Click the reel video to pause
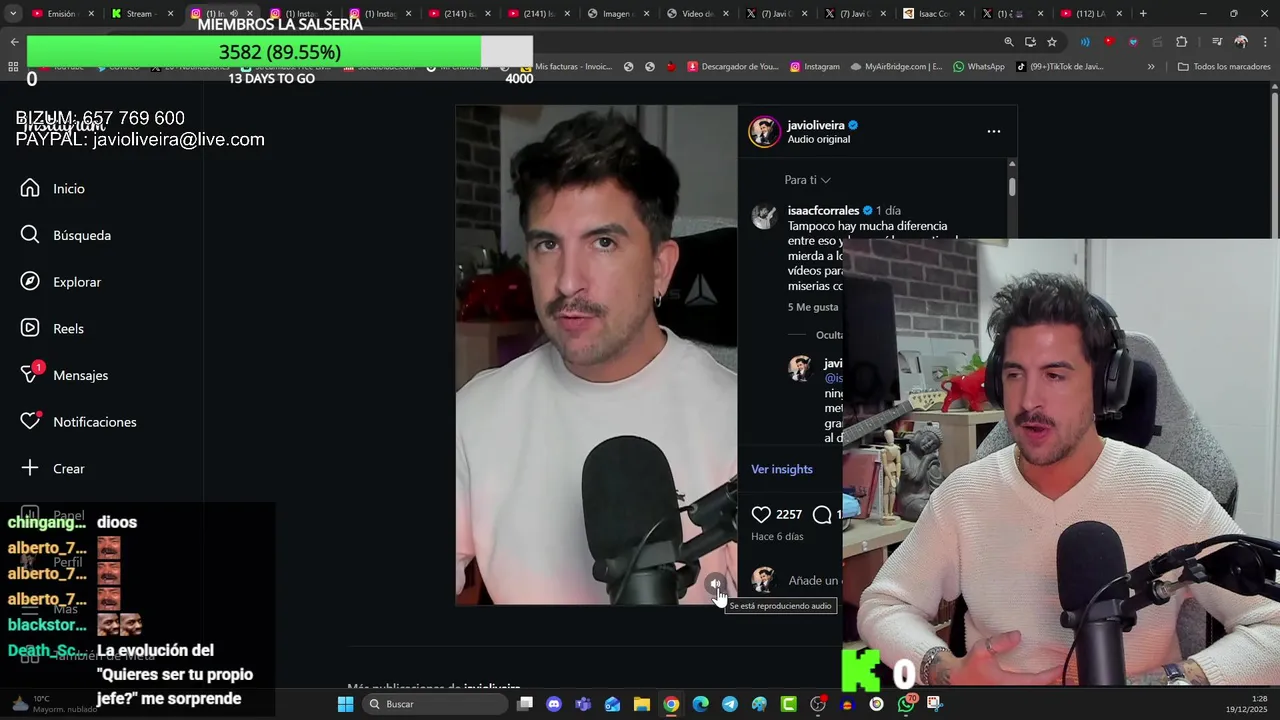The height and width of the screenshot is (720, 1280). click(x=596, y=355)
